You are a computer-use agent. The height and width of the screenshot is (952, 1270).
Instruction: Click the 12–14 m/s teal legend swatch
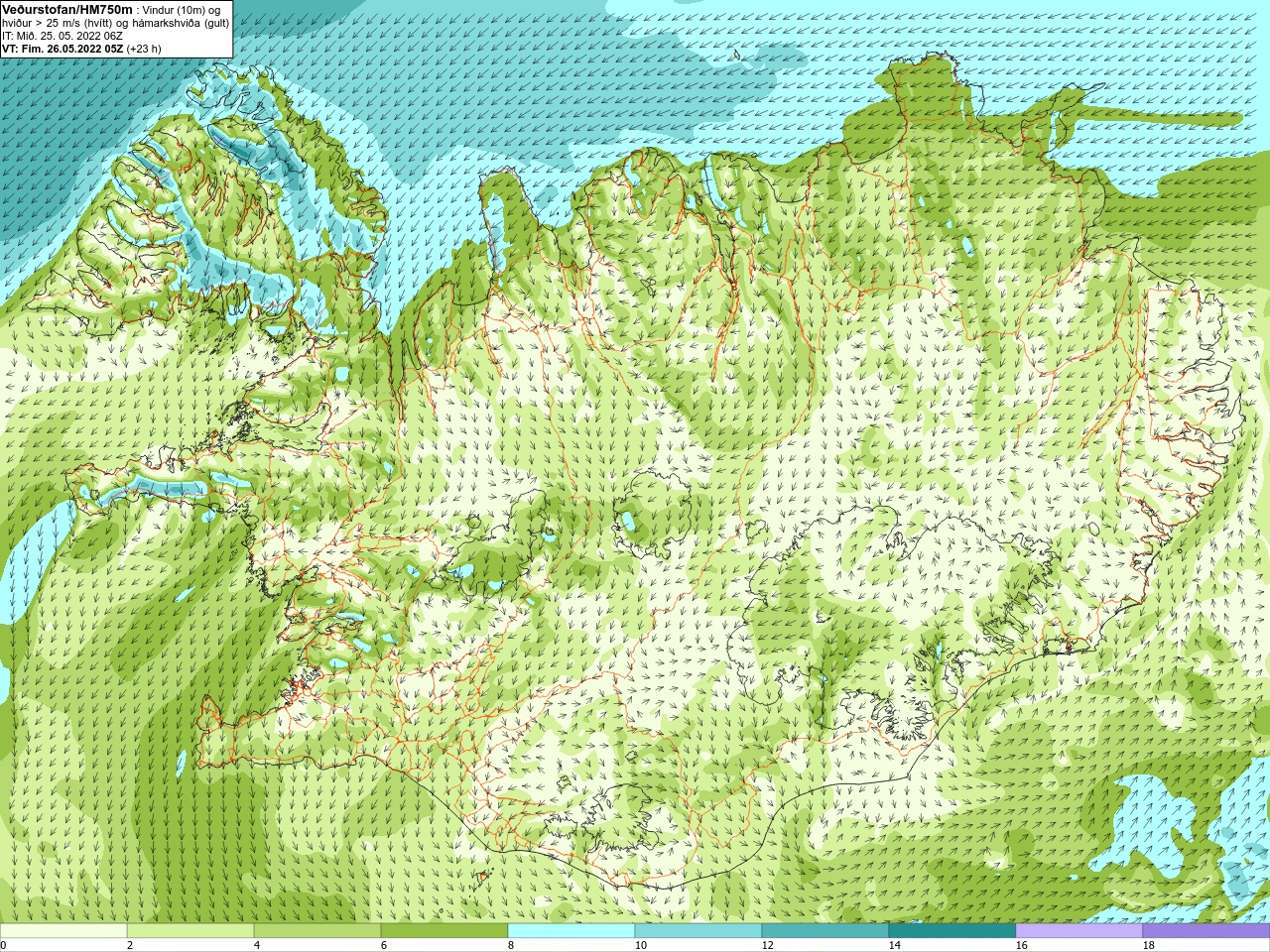(x=825, y=931)
